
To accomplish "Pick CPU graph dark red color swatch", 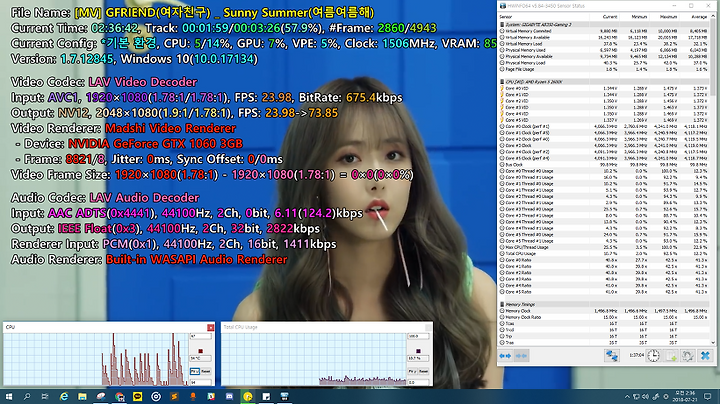I will point(200,351).
